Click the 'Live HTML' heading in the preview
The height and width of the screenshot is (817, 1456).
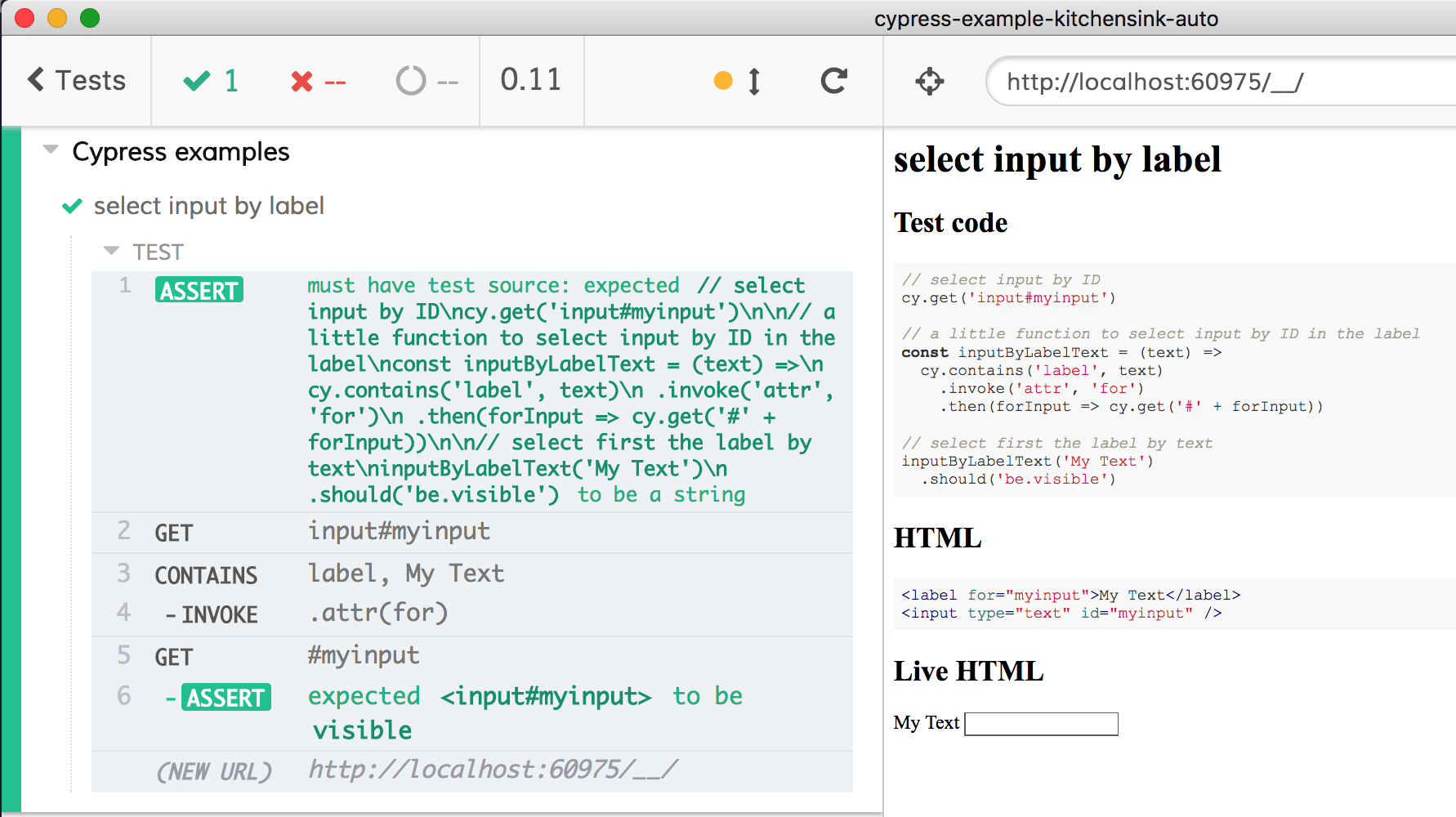tap(969, 671)
